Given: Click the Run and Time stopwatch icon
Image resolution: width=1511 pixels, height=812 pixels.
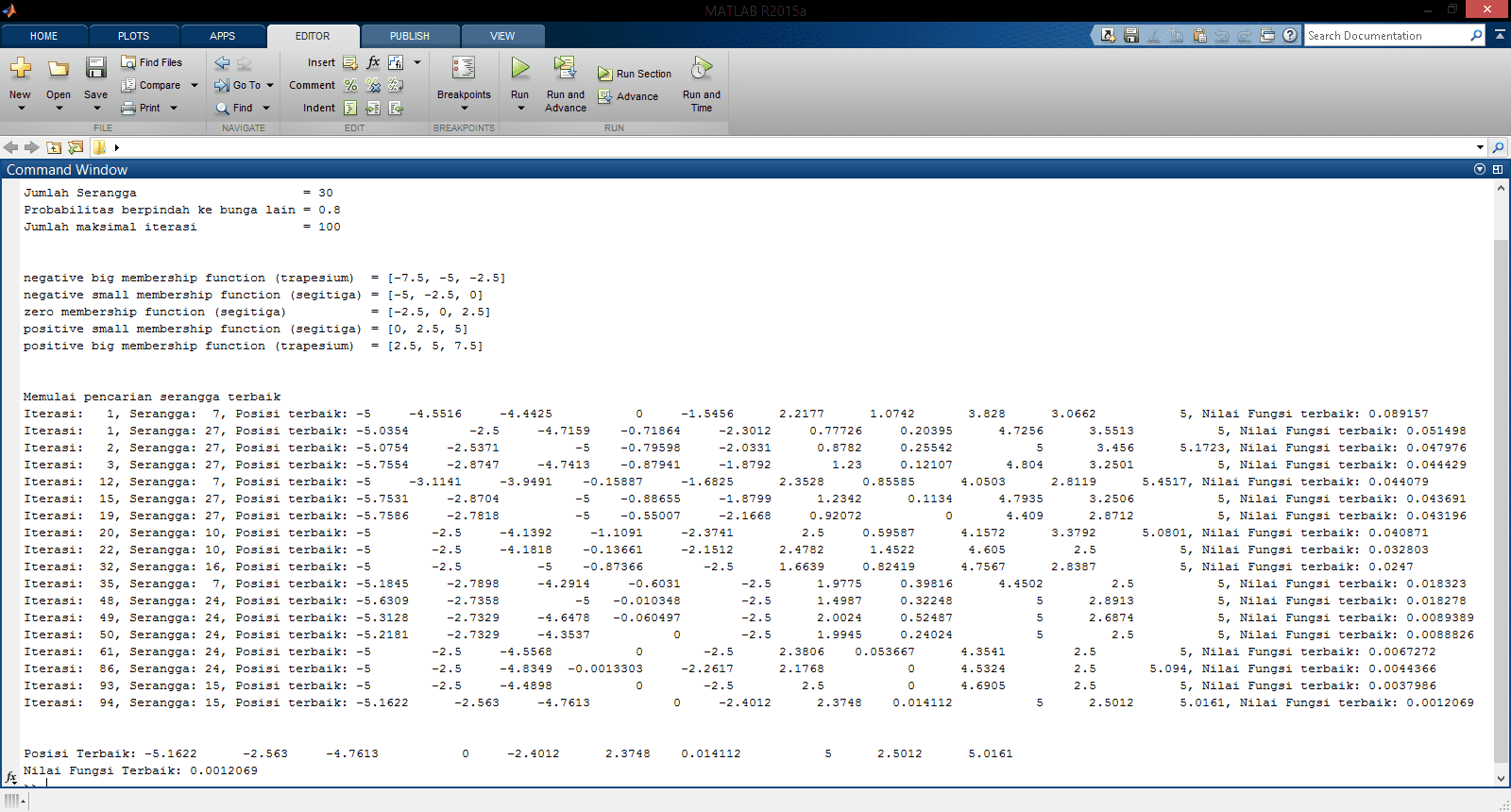Looking at the screenshot, I should 701,68.
